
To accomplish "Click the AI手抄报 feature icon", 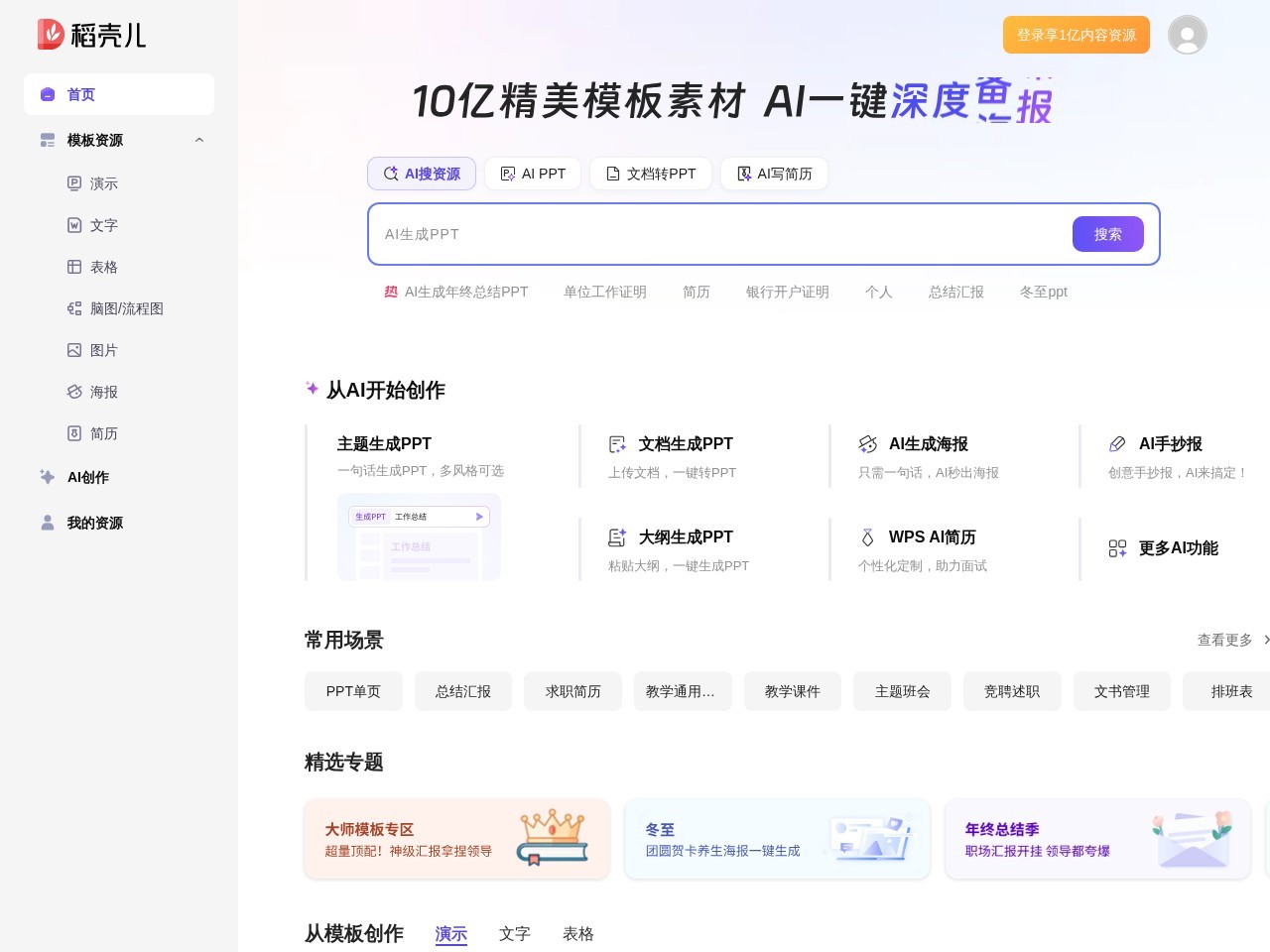I will pyautogui.click(x=1118, y=443).
